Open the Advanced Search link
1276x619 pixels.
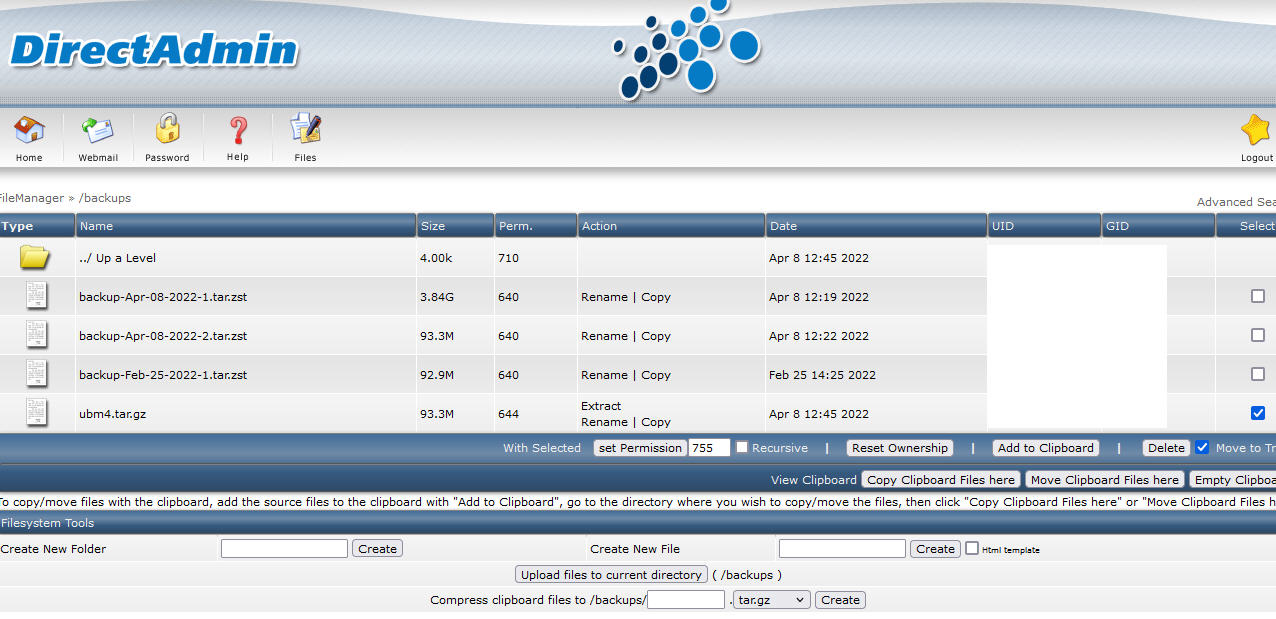pos(1236,202)
